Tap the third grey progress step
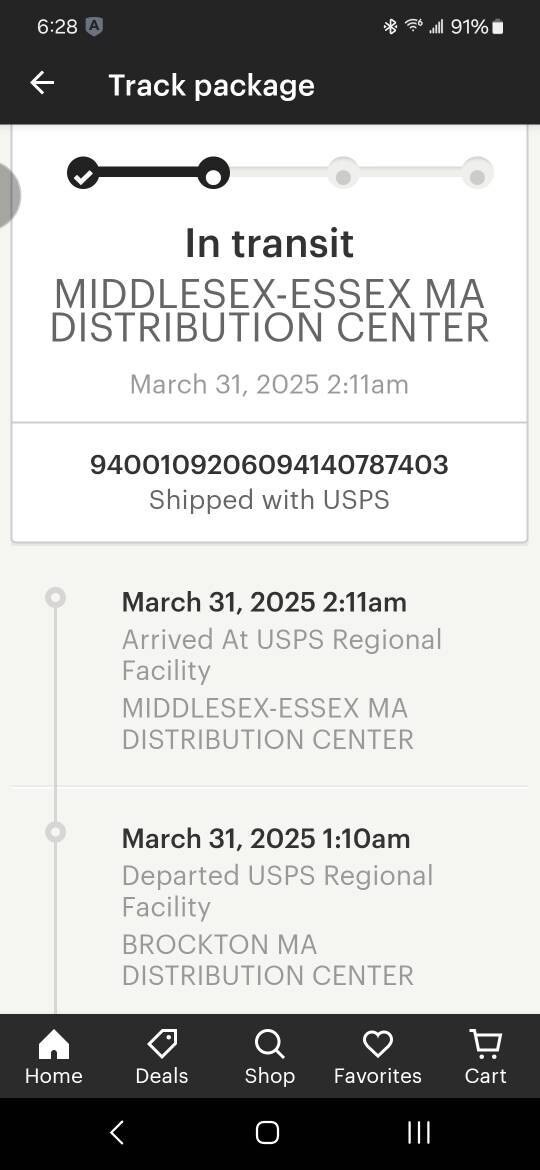Viewport: 540px width, 1170px height. click(x=343, y=174)
